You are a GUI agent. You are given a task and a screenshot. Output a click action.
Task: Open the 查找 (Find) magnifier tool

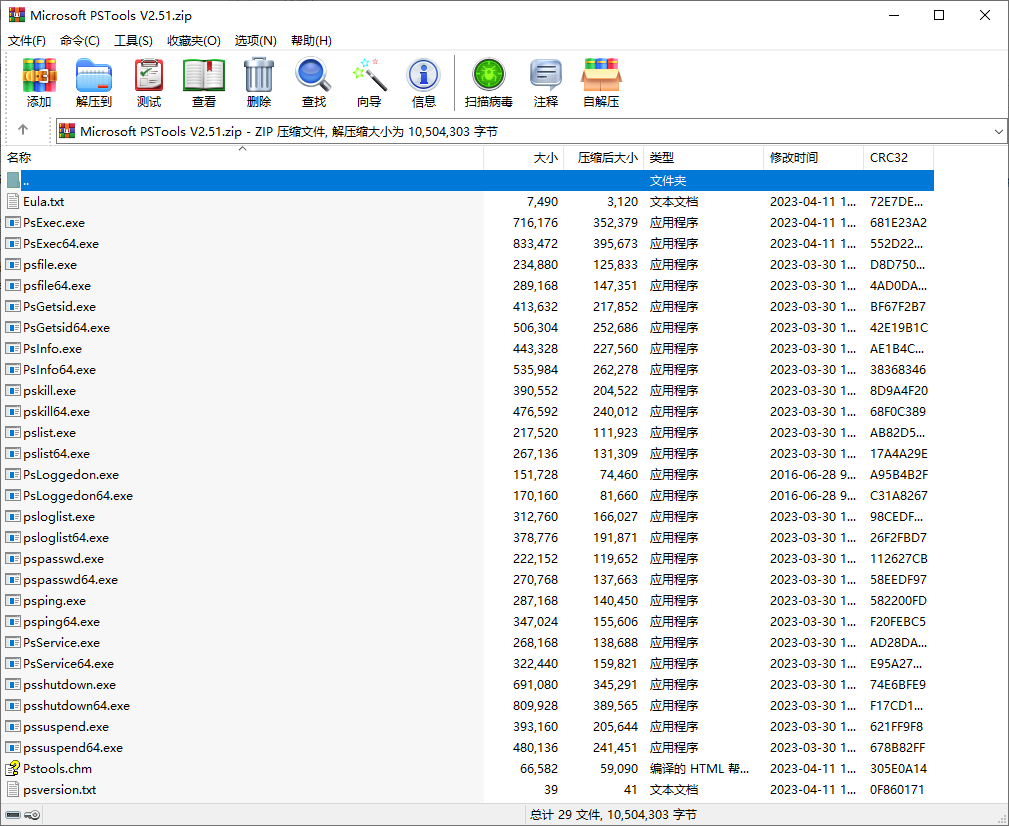(314, 82)
